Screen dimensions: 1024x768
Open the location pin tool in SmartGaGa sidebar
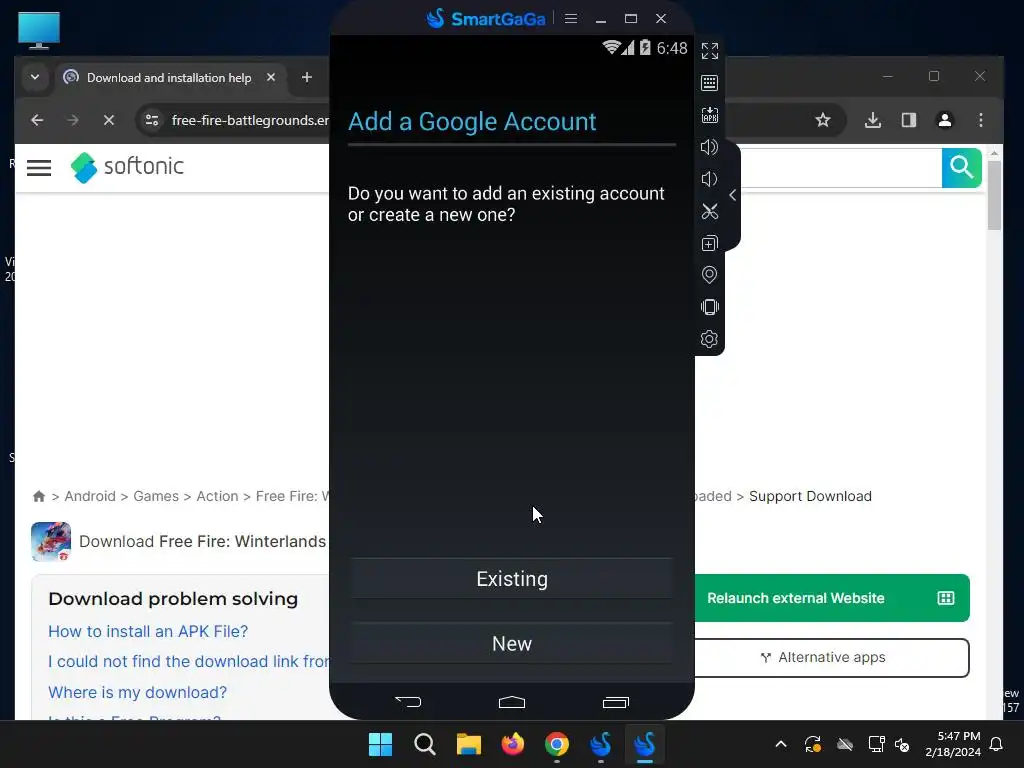pyautogui.click(x=709, y=275)
